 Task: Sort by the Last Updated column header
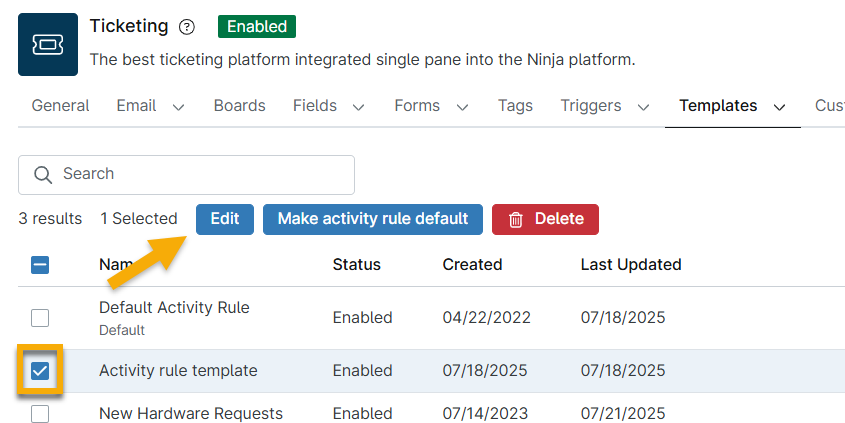630,265
